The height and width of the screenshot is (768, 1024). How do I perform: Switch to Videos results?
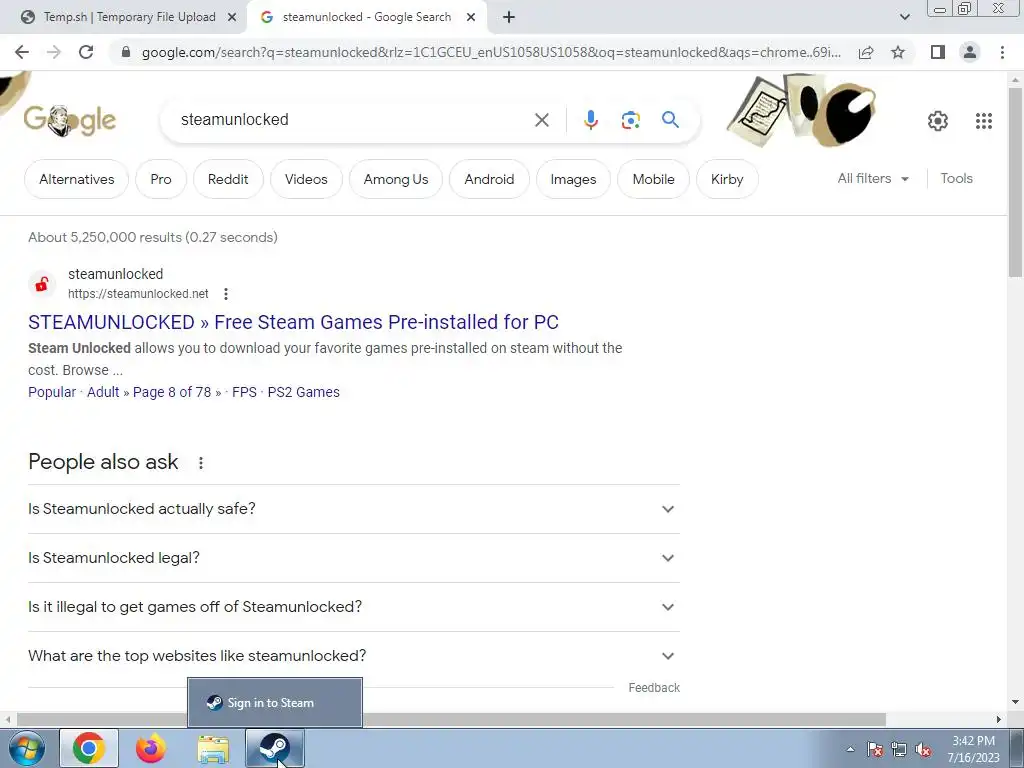point(306,179)
